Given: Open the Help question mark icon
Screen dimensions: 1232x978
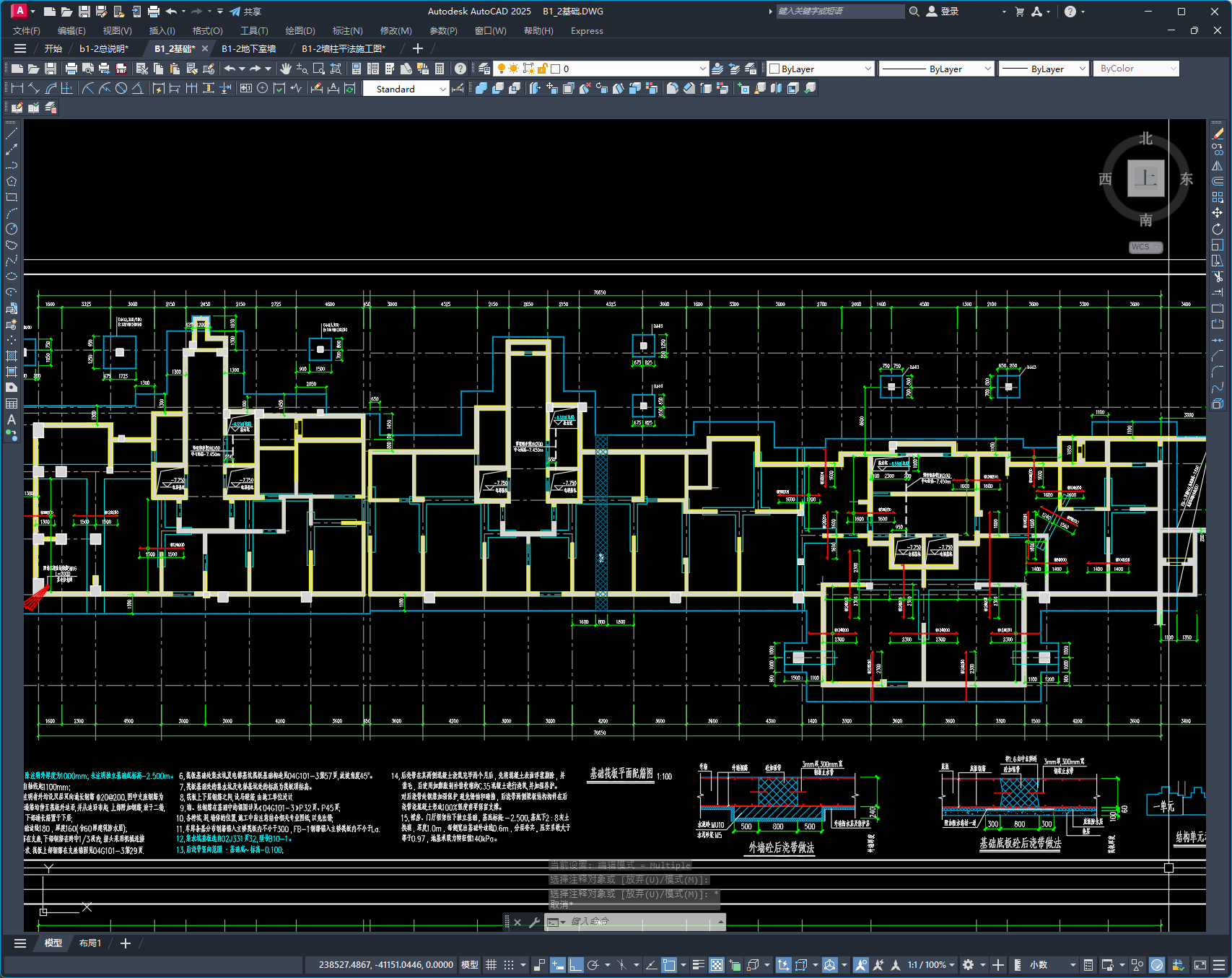Looking at the screenshot, I should click(x=460, y=69).
